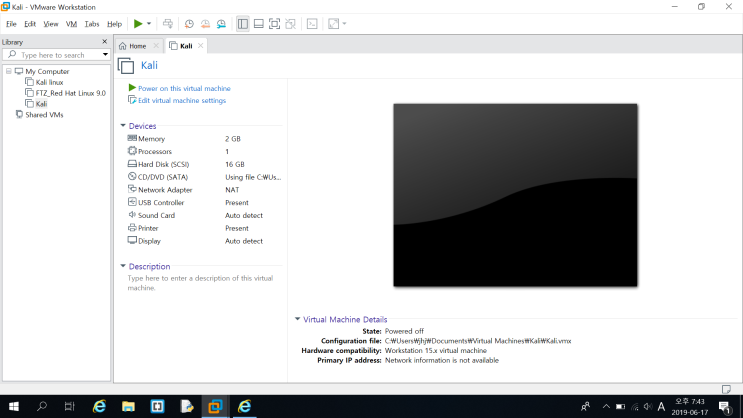Select FTZ_Red Hat Linux 9.0 VM
Image resolution: width=743 pixels, height=418 pixels.
(65, 93)
